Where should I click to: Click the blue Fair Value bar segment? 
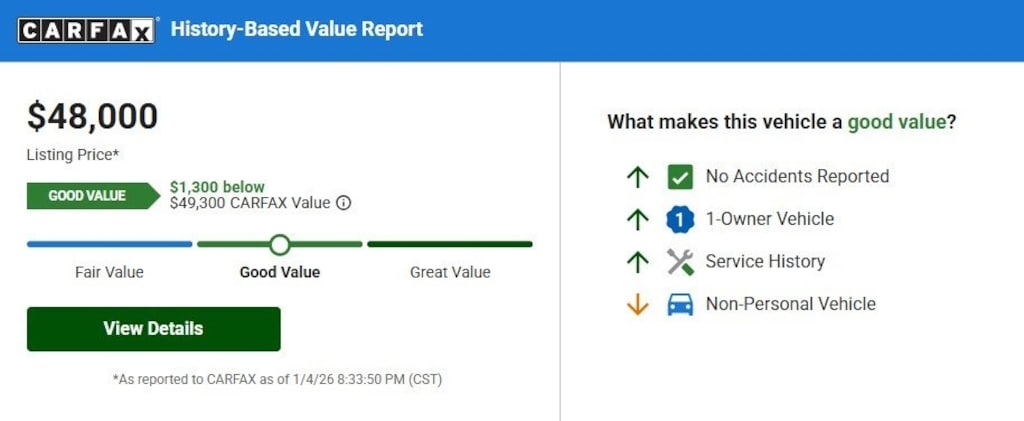point(109,244)
